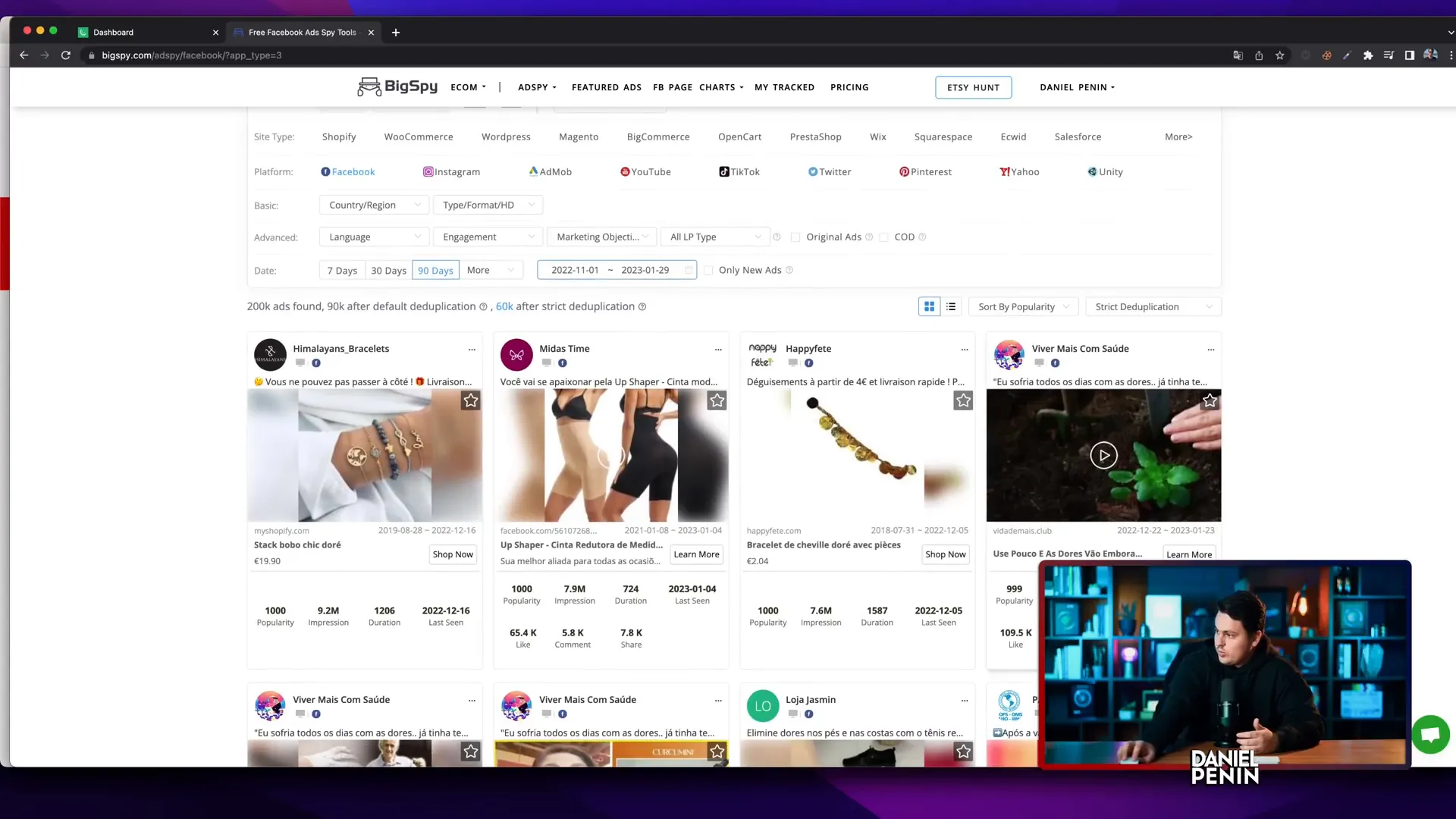Open the Engagement dropdown

[x=488, y=237]
